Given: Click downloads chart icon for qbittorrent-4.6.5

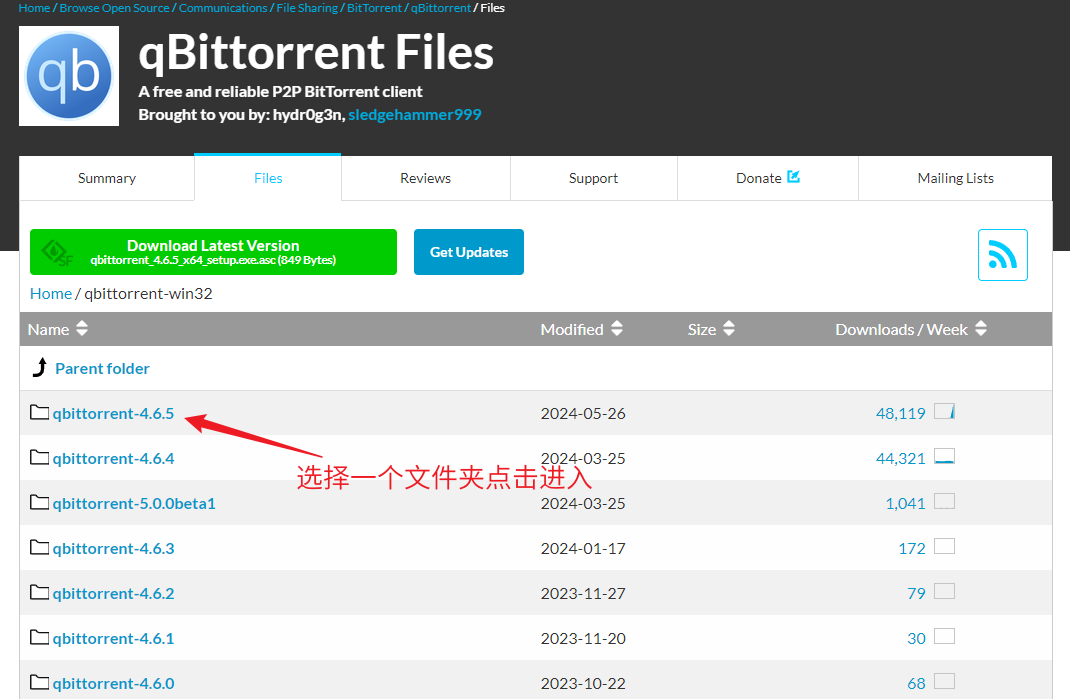Looking at the screenshot, I should [x=944, y=411].
